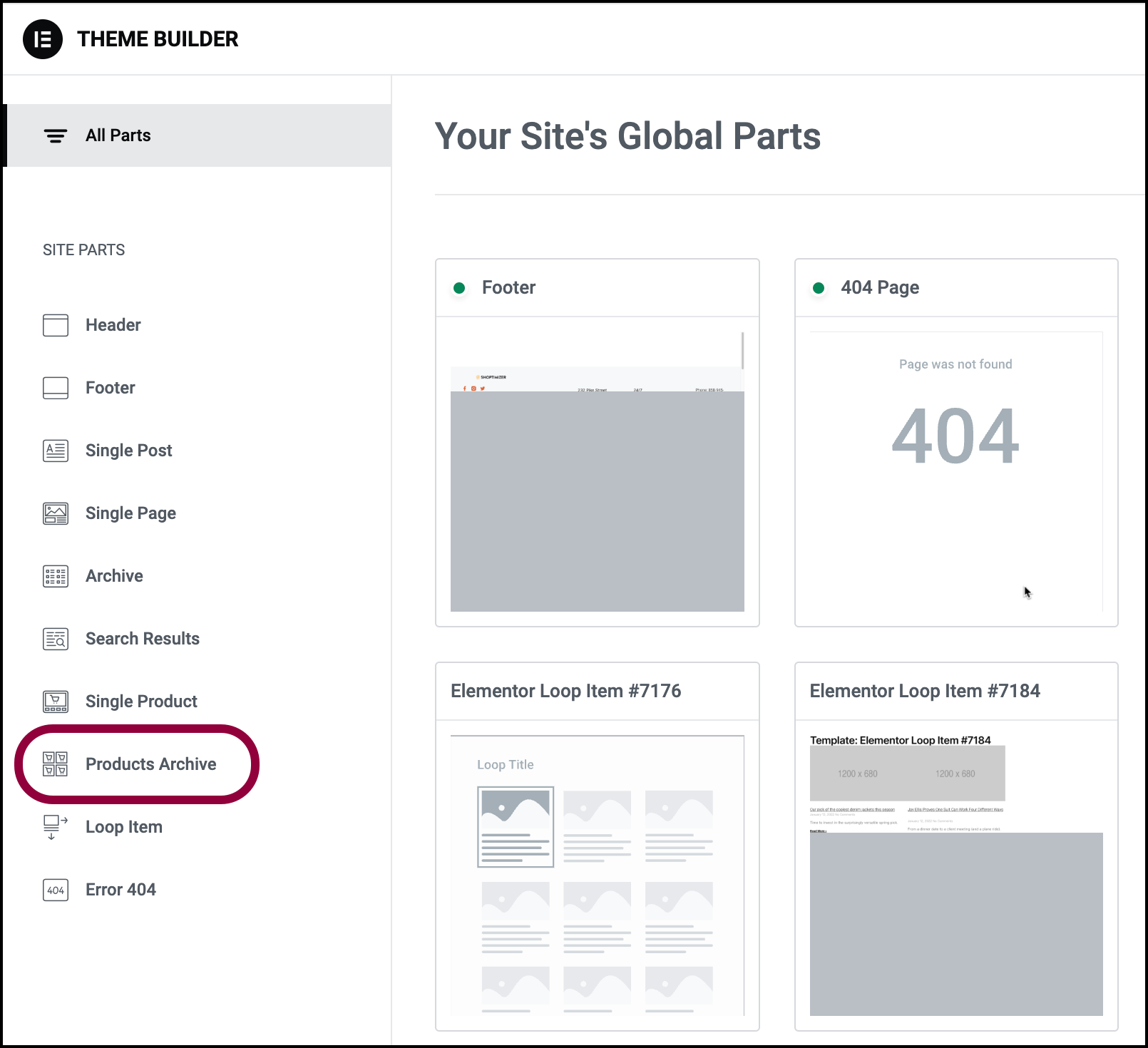Image resolution: width=1148 pixels, height=1048 pixels.
Task: Click the Single Post icon
Action: coord(56,451)
